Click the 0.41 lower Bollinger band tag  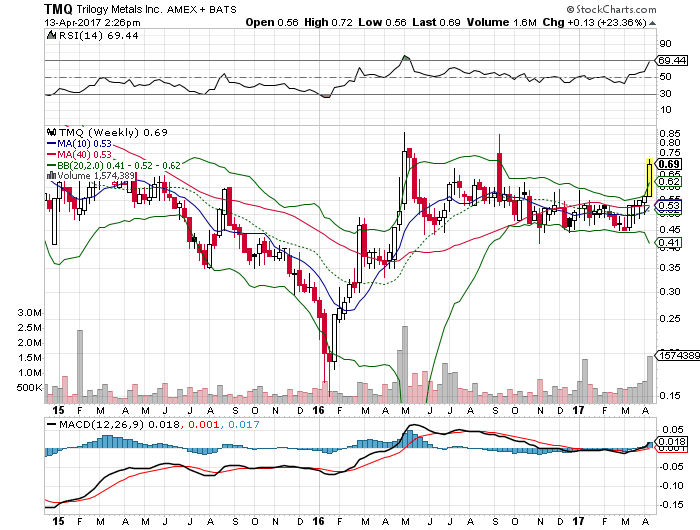671,243
